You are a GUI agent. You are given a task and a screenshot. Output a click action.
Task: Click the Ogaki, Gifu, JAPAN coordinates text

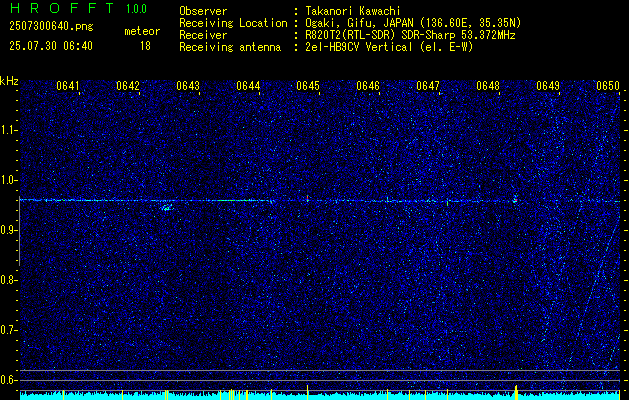[413, 23]
